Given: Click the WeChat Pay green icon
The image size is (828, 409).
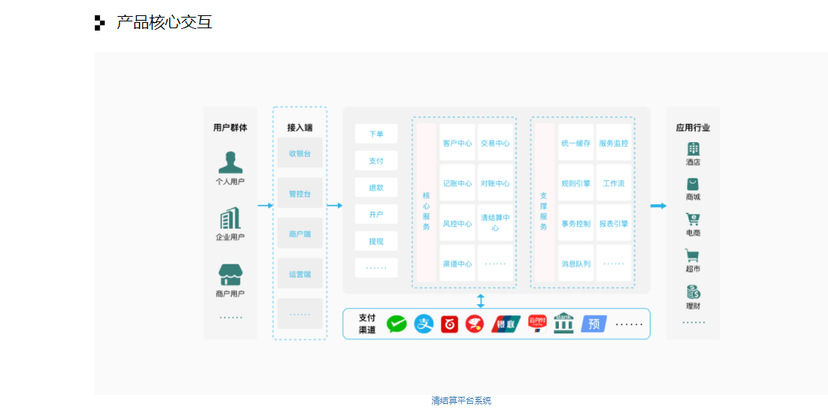Looking at the screenshot, I should (397, 324).
